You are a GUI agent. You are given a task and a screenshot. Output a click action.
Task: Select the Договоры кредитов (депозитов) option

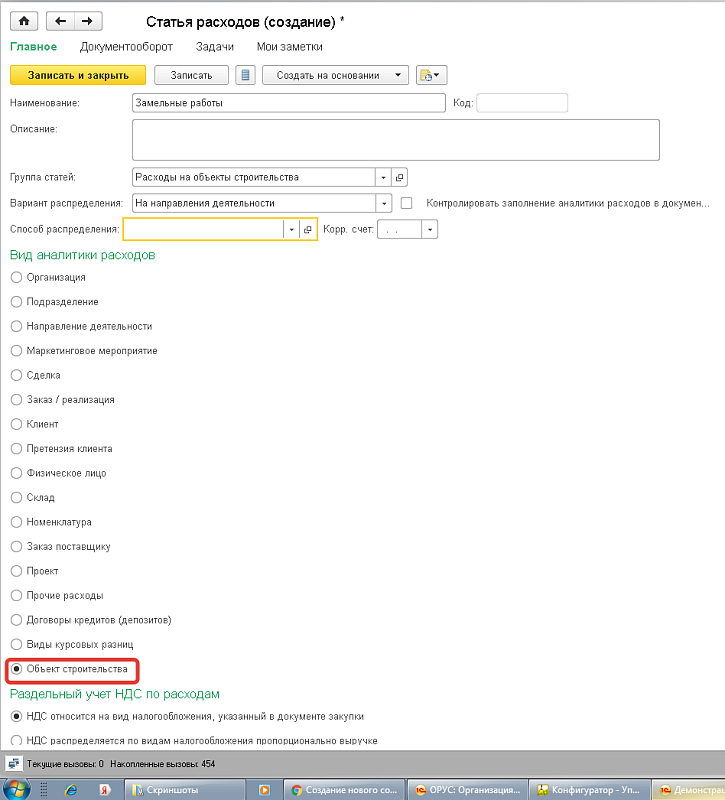click(x=16, y=620)
